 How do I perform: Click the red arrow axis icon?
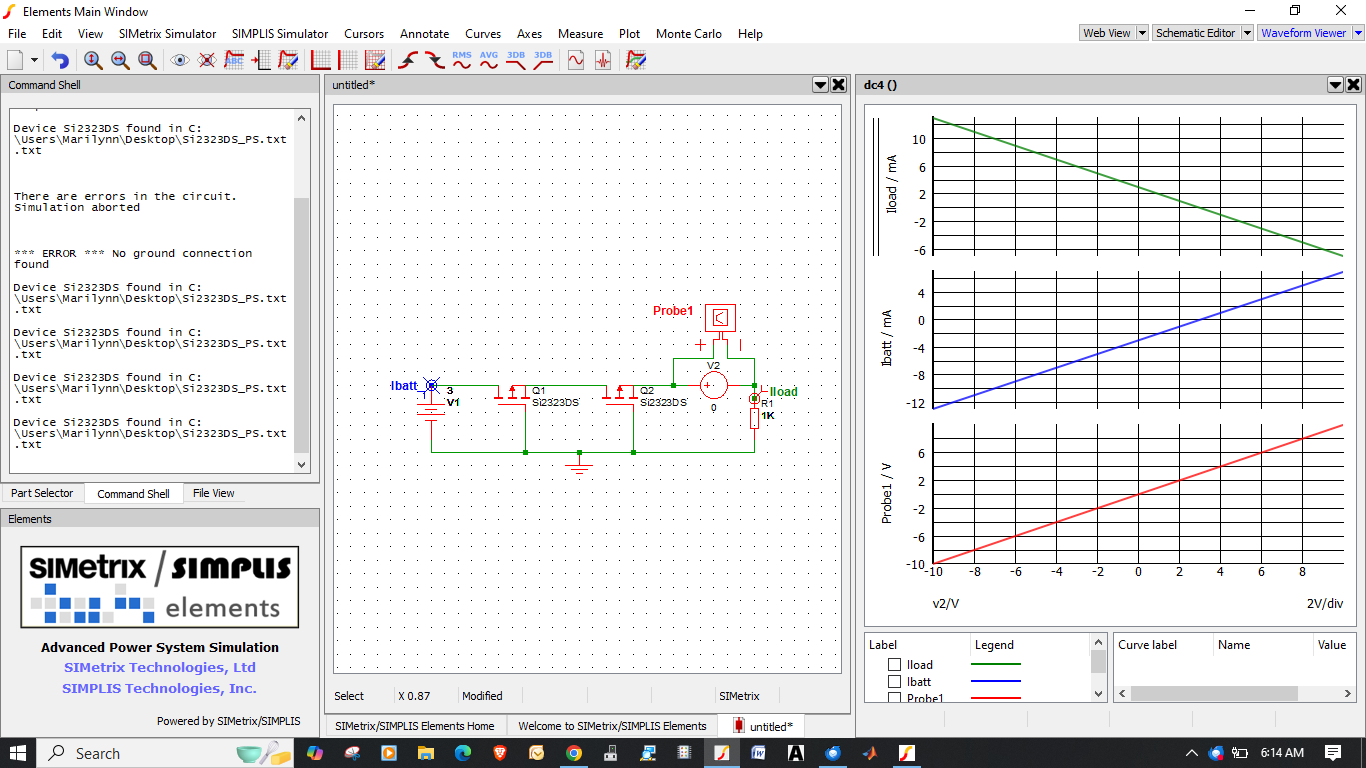[261, 60]
